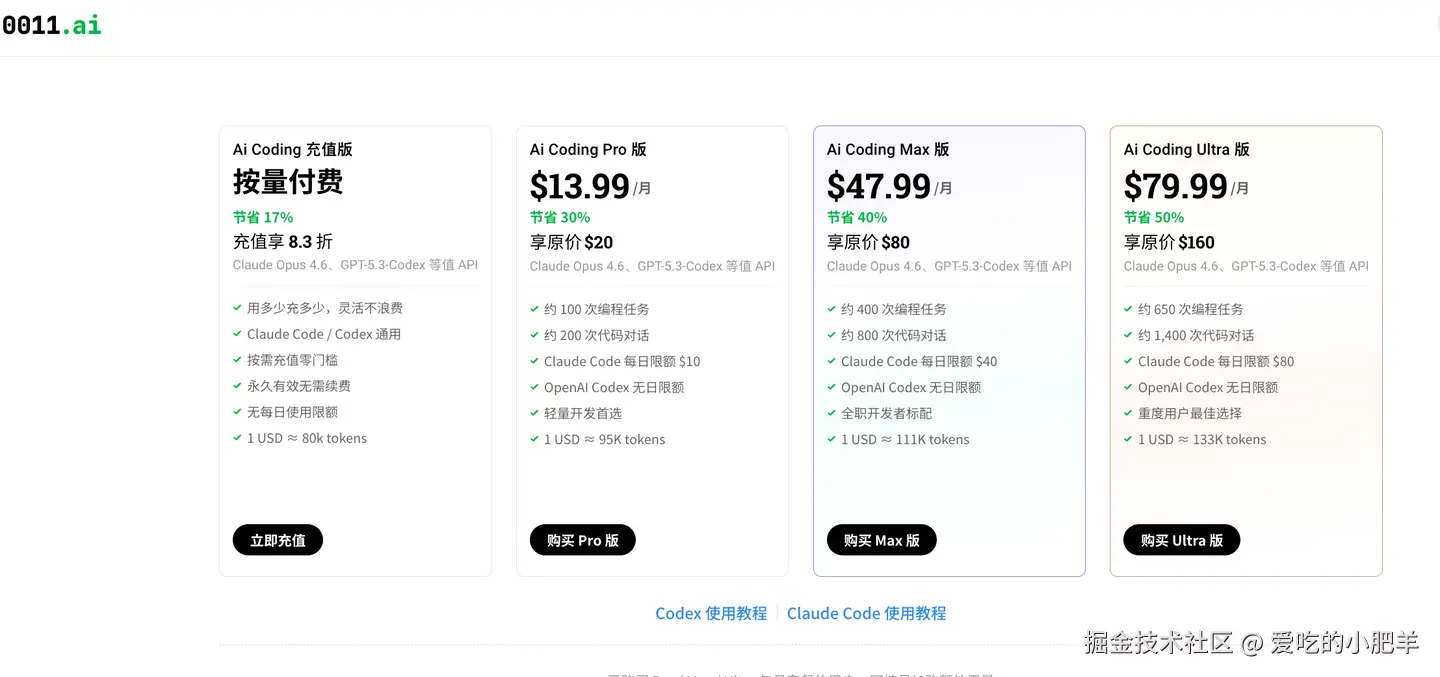The image size is (1440, 677).
Task: Select the Ai Coding 充值版 card title
Action: pyautogui.click(x=292, y=149)
